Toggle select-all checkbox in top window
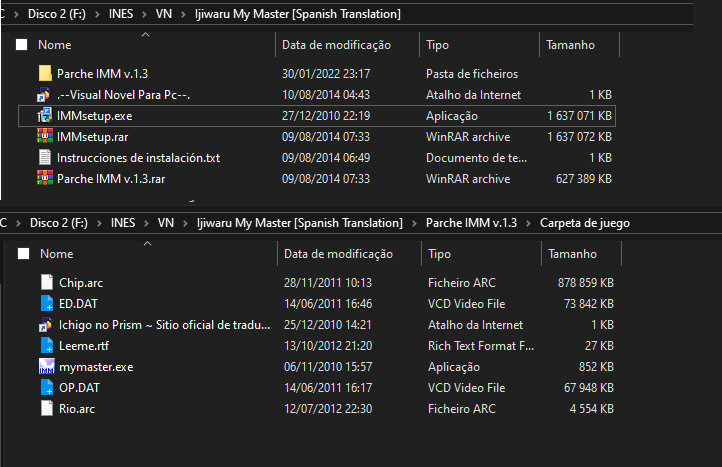Image resolution: width=722 pixels, height=467 pixels. (x=22, y=45)
